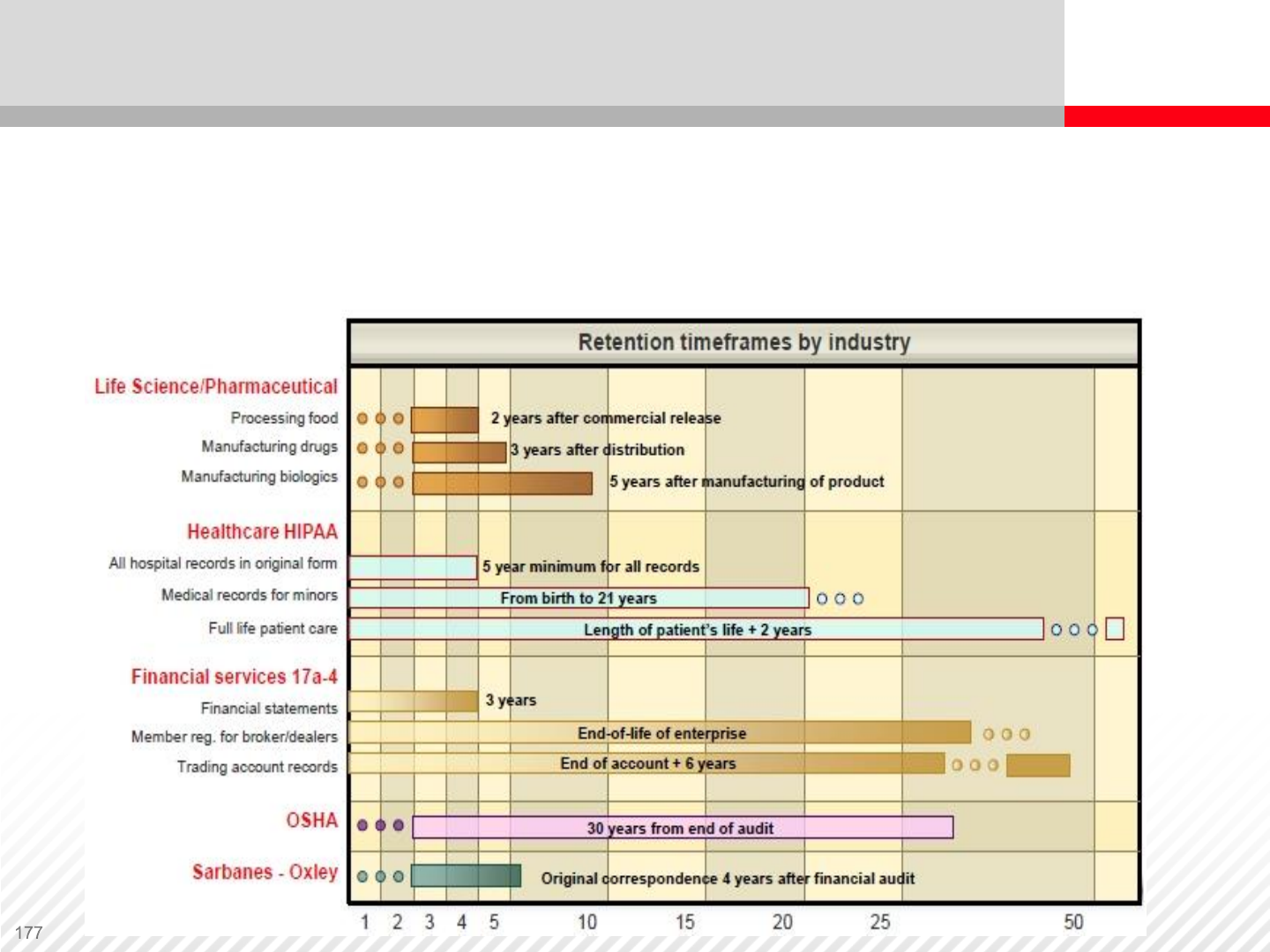Screen dimensions: 1270x952
Task: Select the 'Life Science/Pharmaceutical' heading
Action: 216,387
